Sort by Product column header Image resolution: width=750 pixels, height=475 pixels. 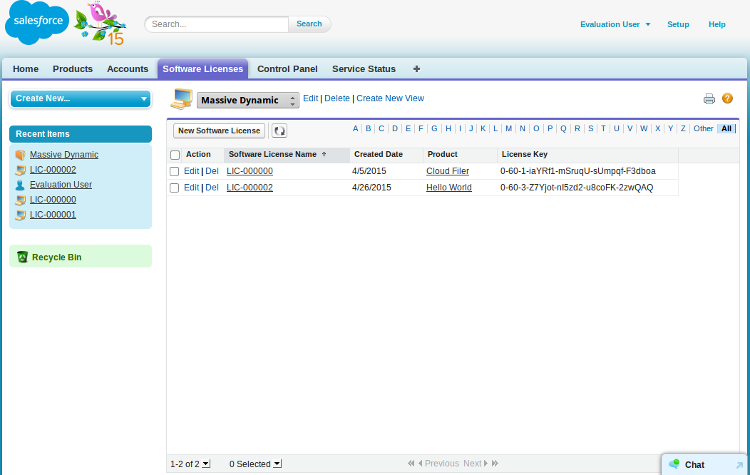tap(442, 155)
